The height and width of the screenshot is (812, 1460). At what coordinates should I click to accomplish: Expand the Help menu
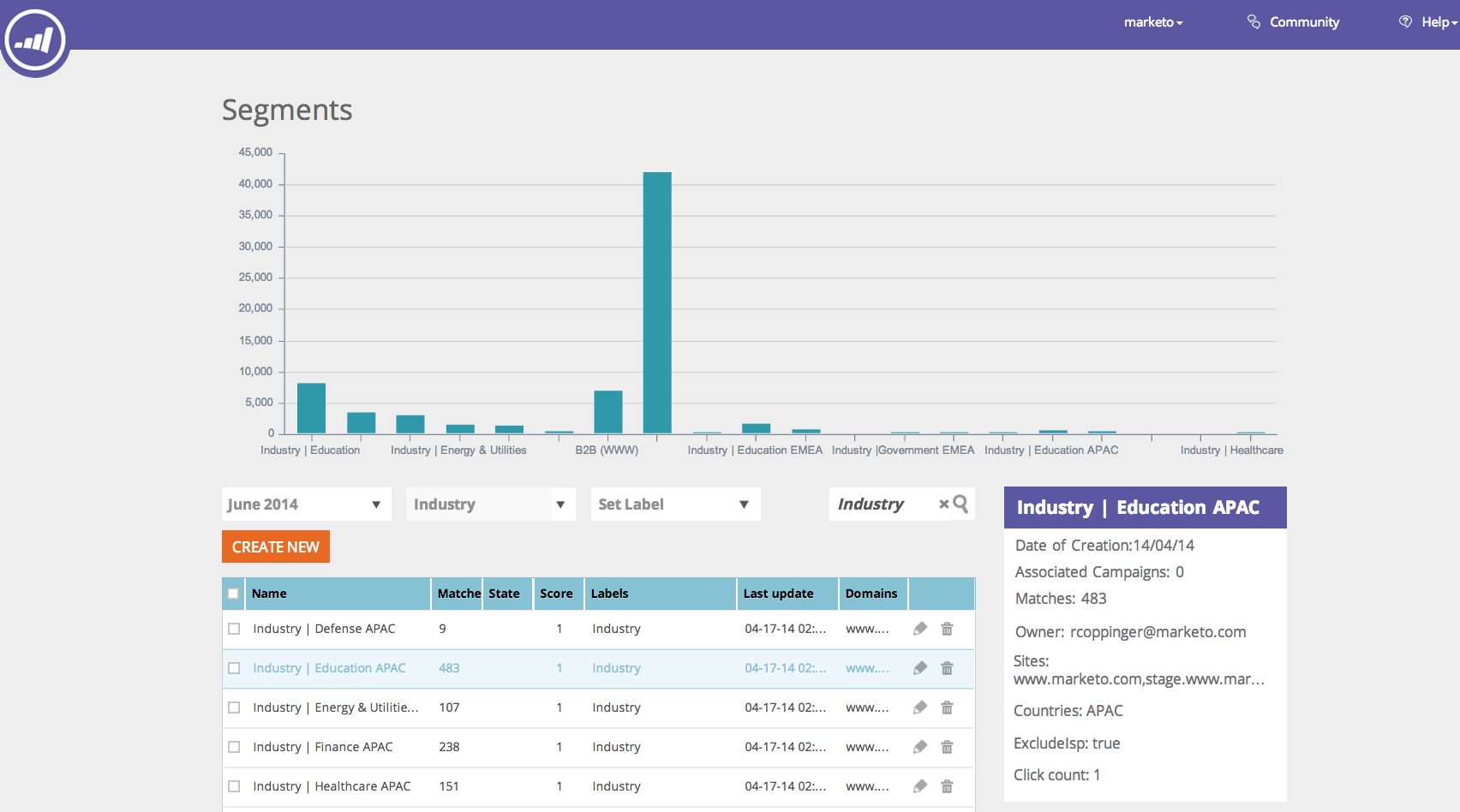[1439, 22]
